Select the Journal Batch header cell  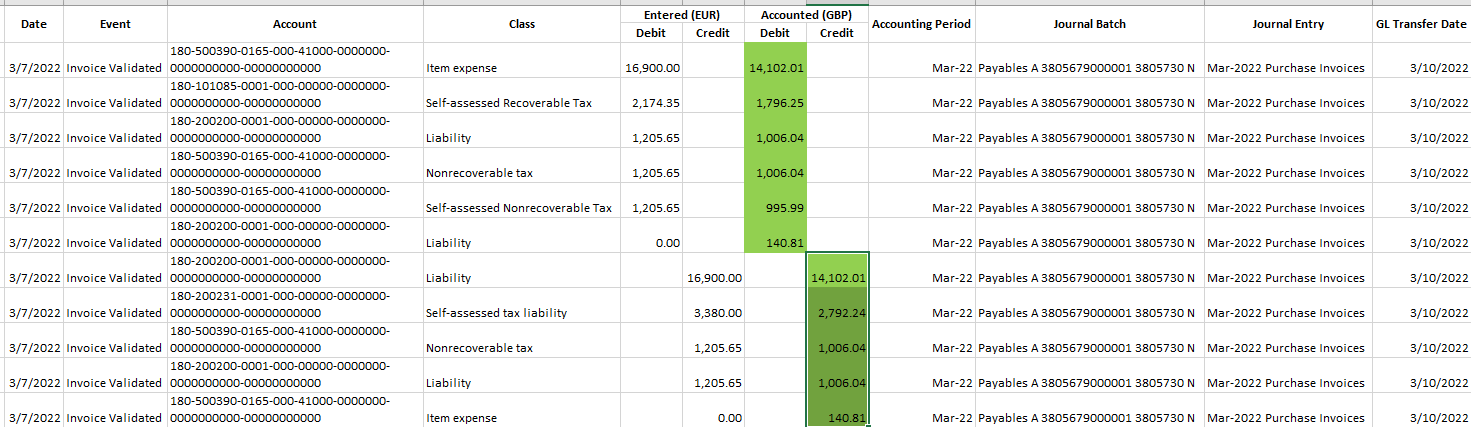pos(1089,24)
